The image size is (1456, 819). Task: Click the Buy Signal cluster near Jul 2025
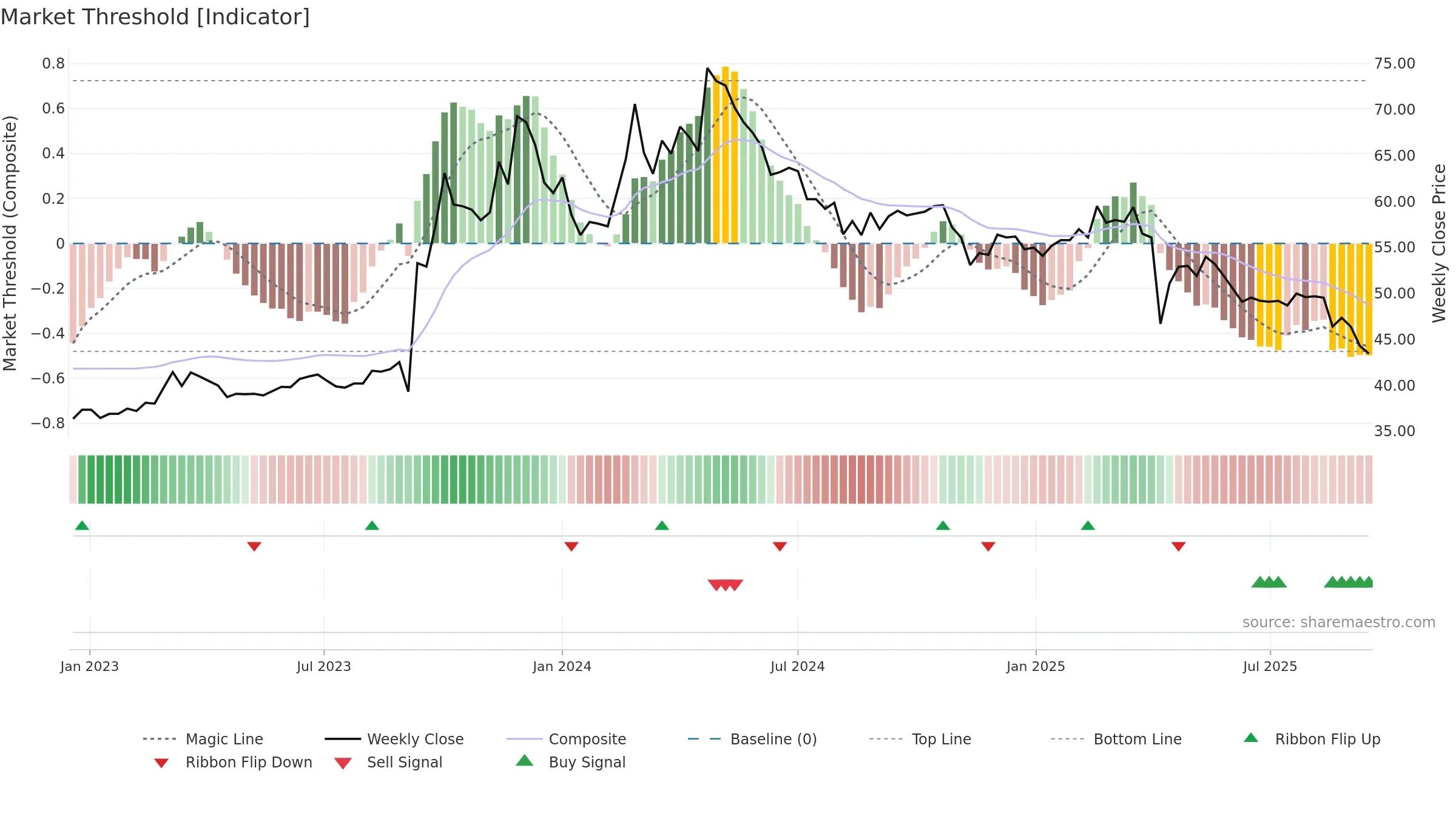(1269, 582)
